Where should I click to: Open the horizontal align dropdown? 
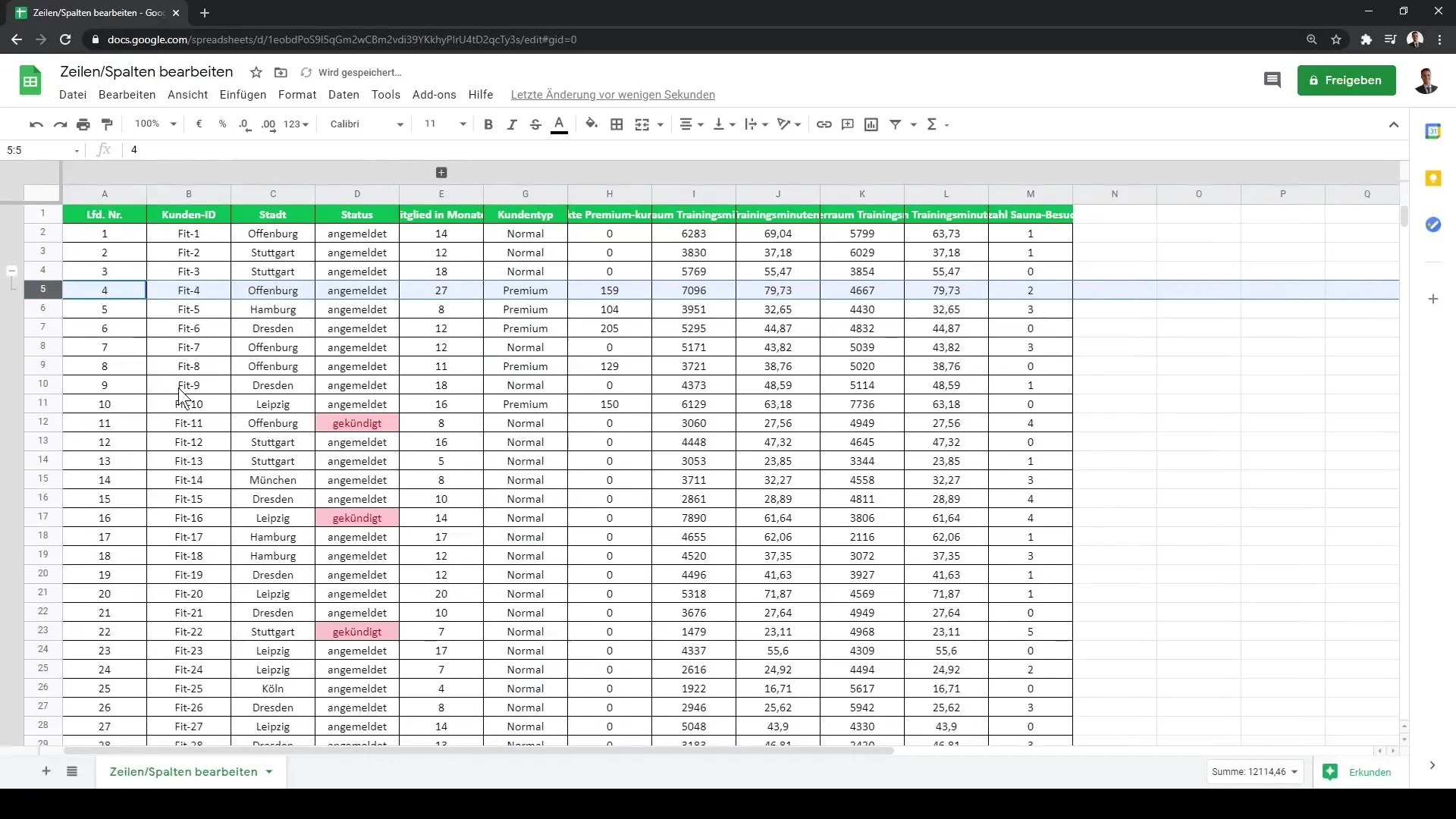[692, 124]
